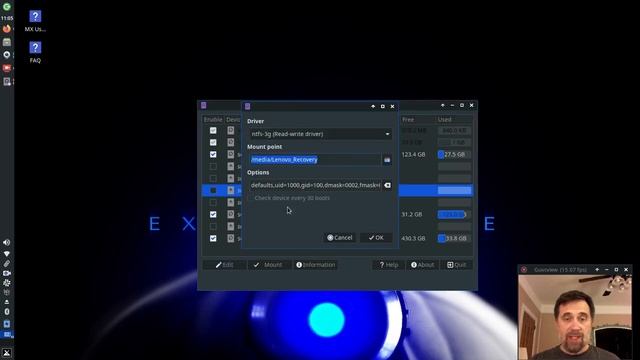Quit the disk manager

(x=457, y=265)
